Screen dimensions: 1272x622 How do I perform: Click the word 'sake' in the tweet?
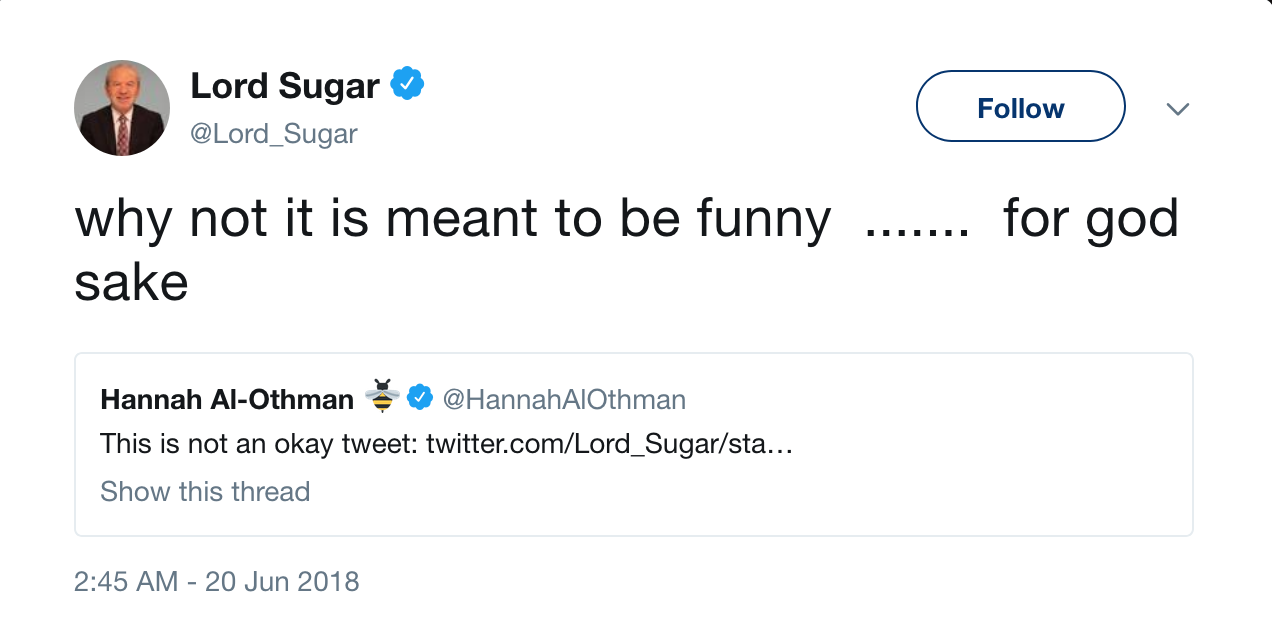pos(131,282)
